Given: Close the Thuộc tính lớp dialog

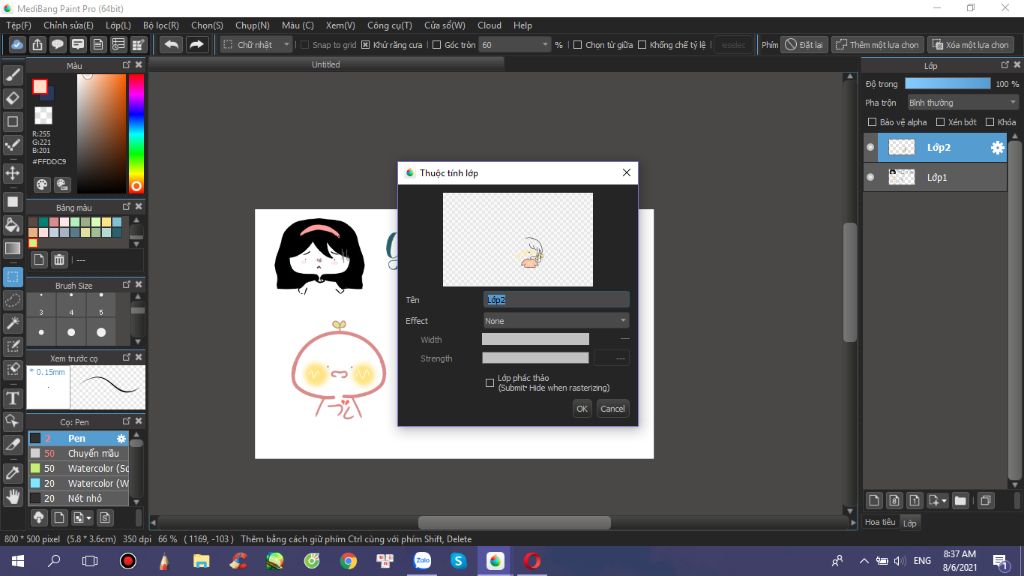Looking at the screenshot, I should click(x=626, y=172).
